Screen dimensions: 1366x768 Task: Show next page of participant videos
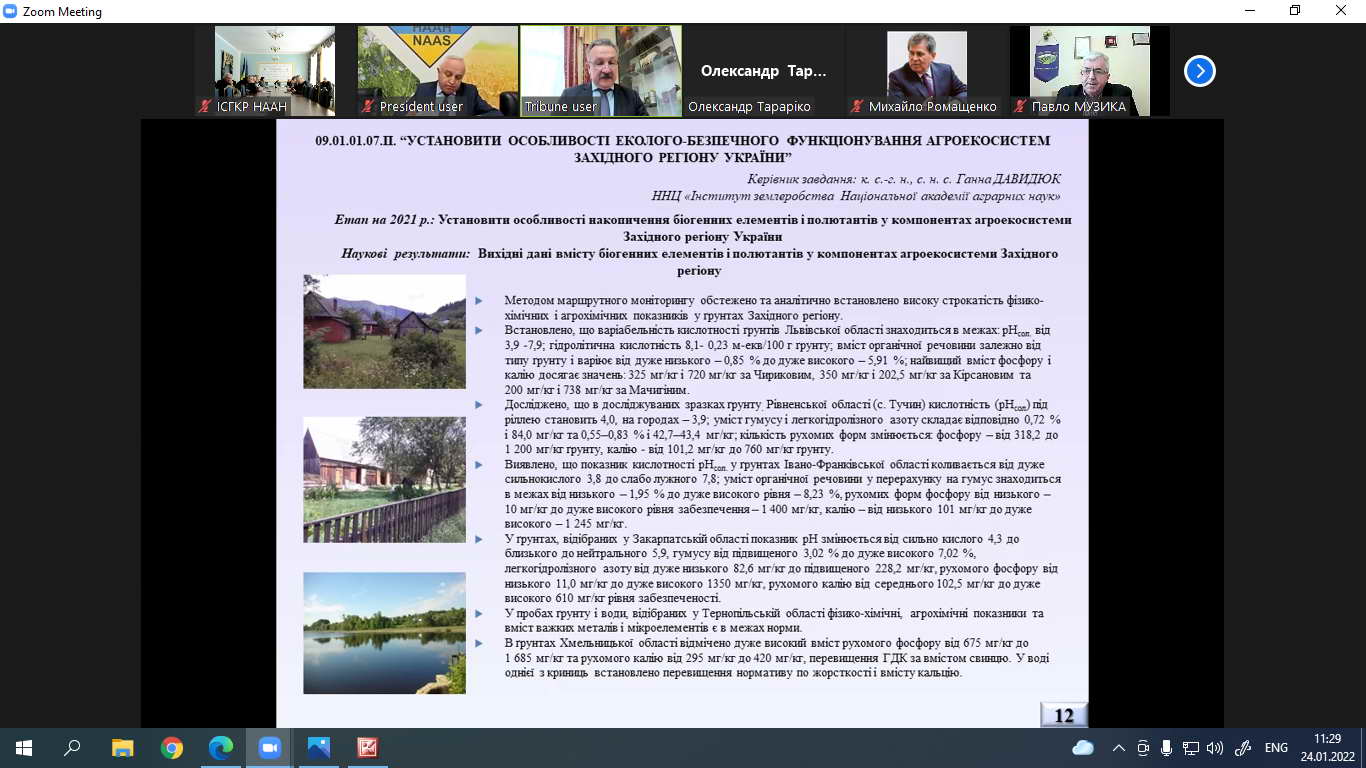(x=1199, y=71)
